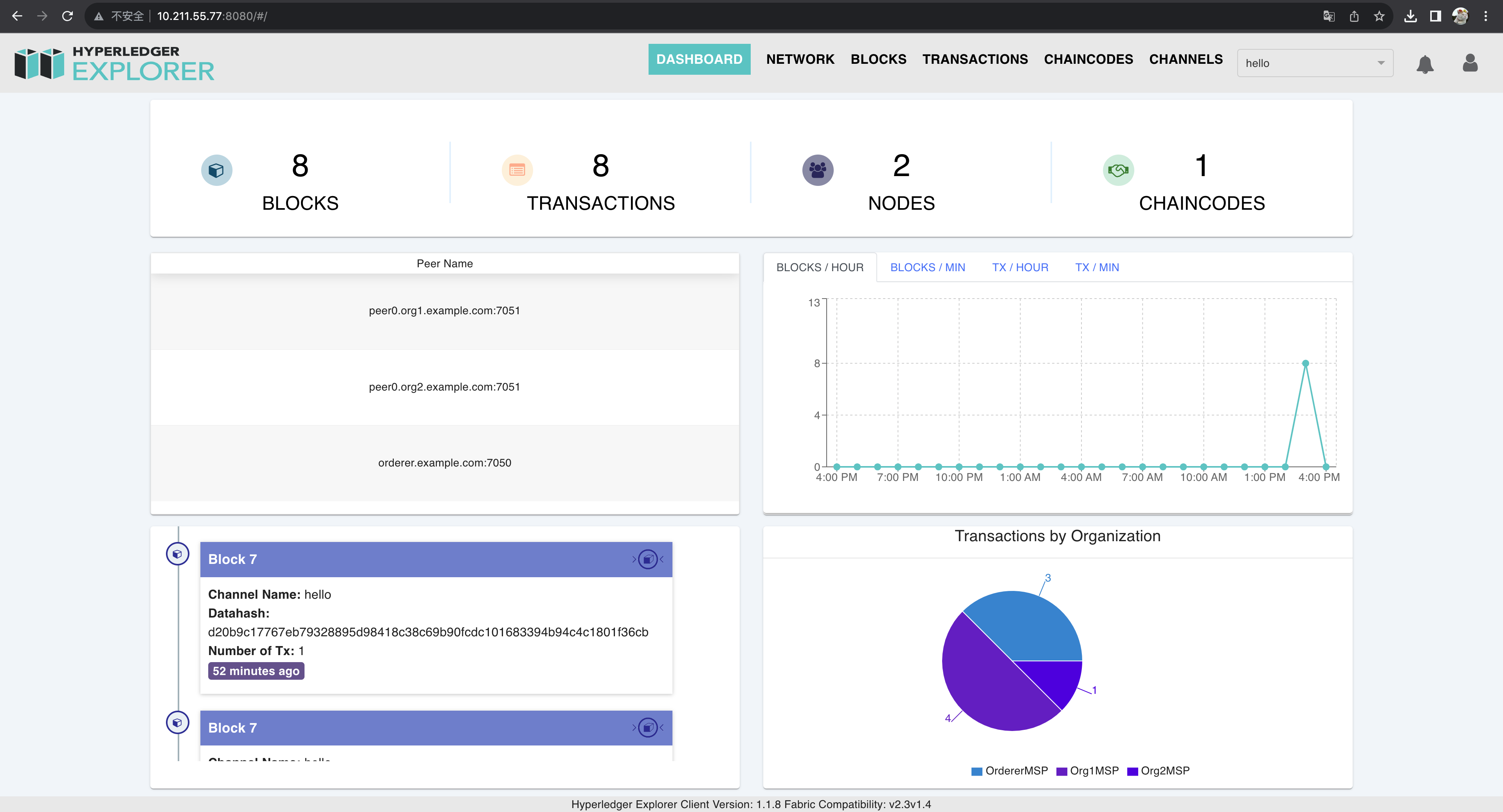The height and width of the screenshot is (812, 1503).
Task: Go back with browser back arrow
Action: coord(17,16)
